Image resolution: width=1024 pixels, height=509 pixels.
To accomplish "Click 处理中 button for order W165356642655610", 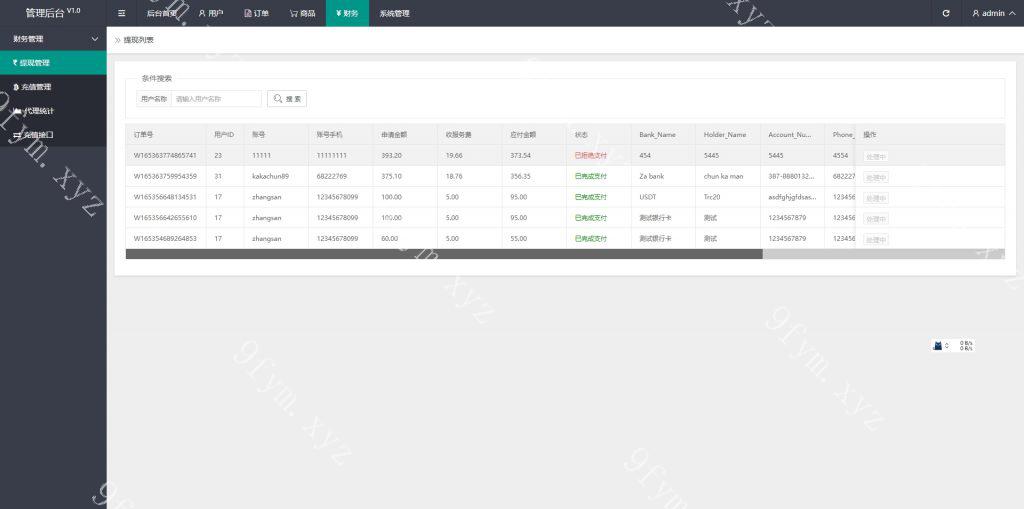I will 876,219.
